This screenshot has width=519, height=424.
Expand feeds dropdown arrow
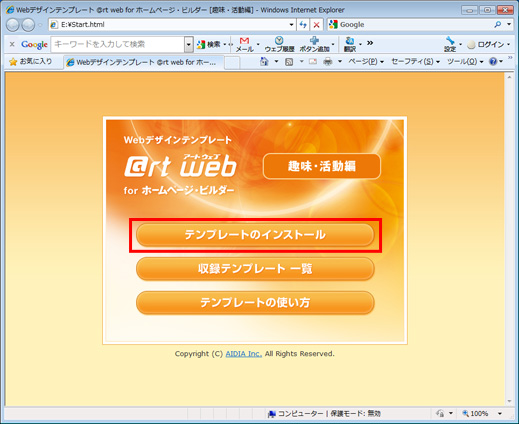[301, 62]
